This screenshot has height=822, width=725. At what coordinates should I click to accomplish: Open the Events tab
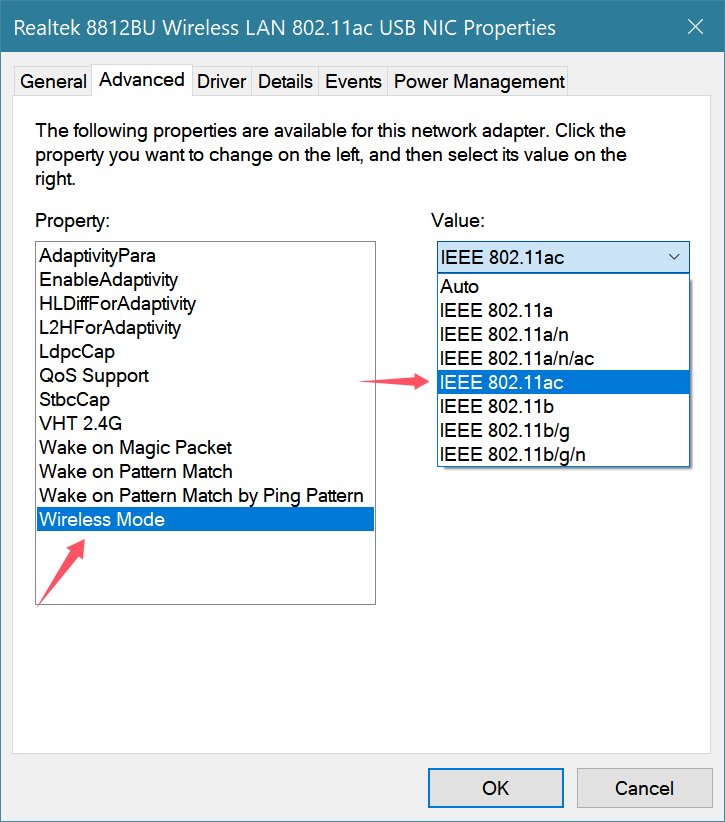pyautogui.click(x=353, y=81)
